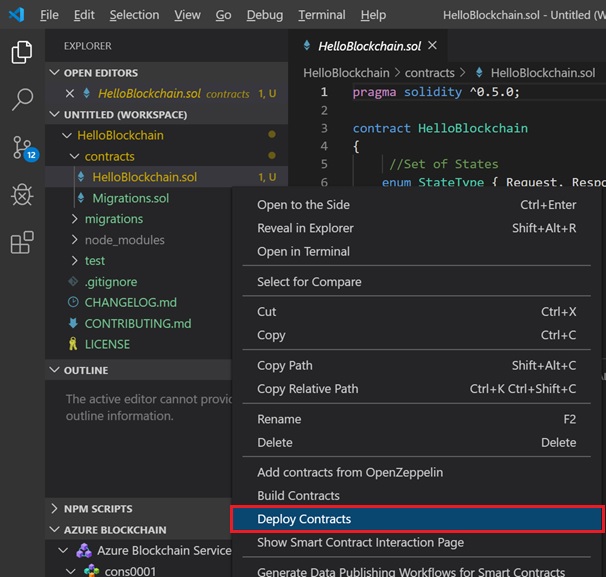Choose Open to the Side

pyautogui.click(x=417, y=205)
